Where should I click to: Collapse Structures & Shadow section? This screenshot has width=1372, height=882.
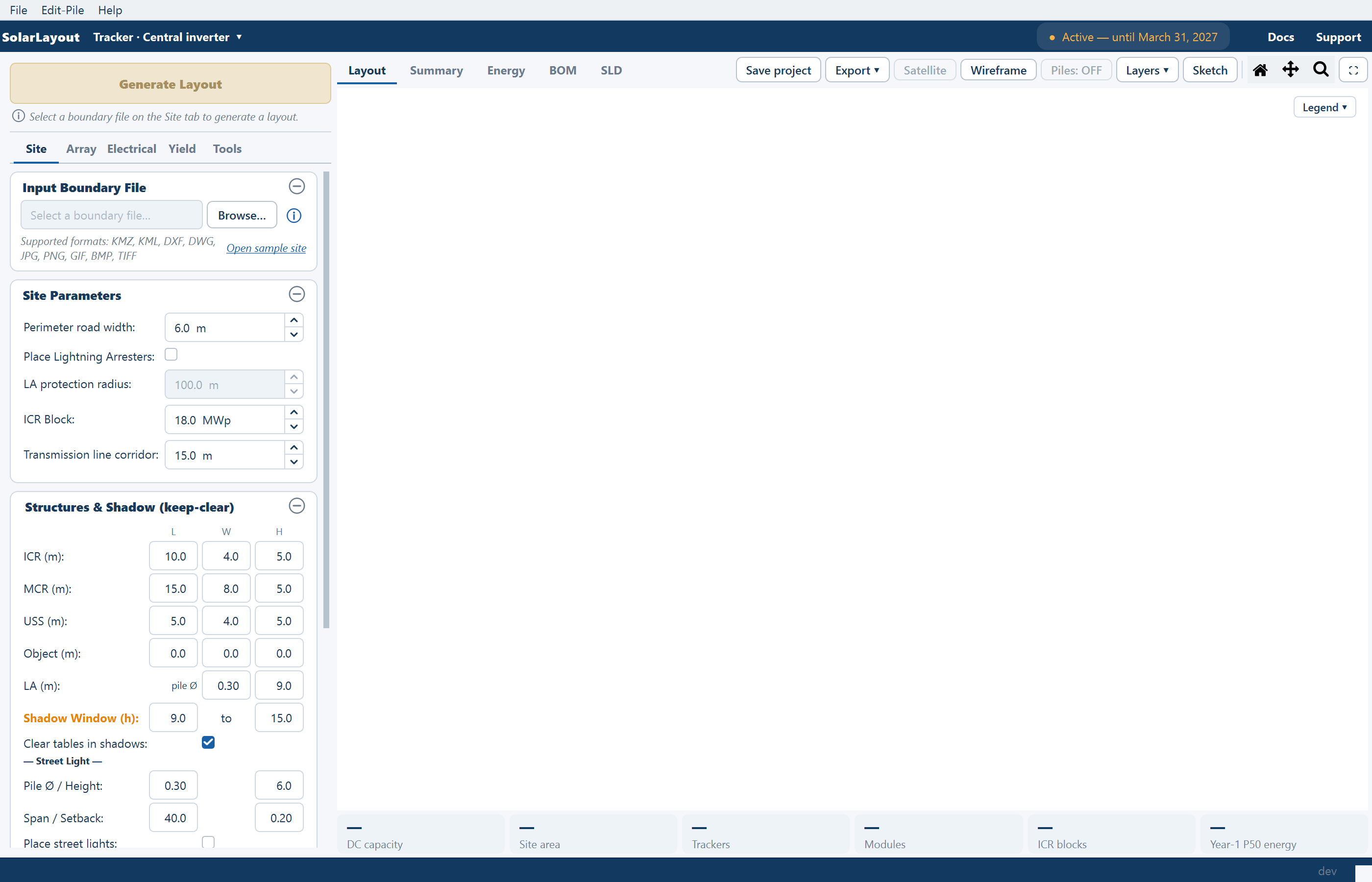296,506
